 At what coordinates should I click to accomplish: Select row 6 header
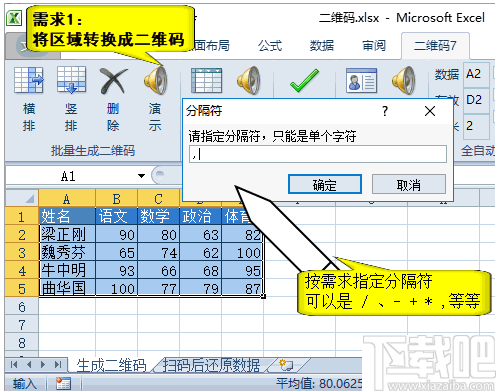click(x=22, y=306)
